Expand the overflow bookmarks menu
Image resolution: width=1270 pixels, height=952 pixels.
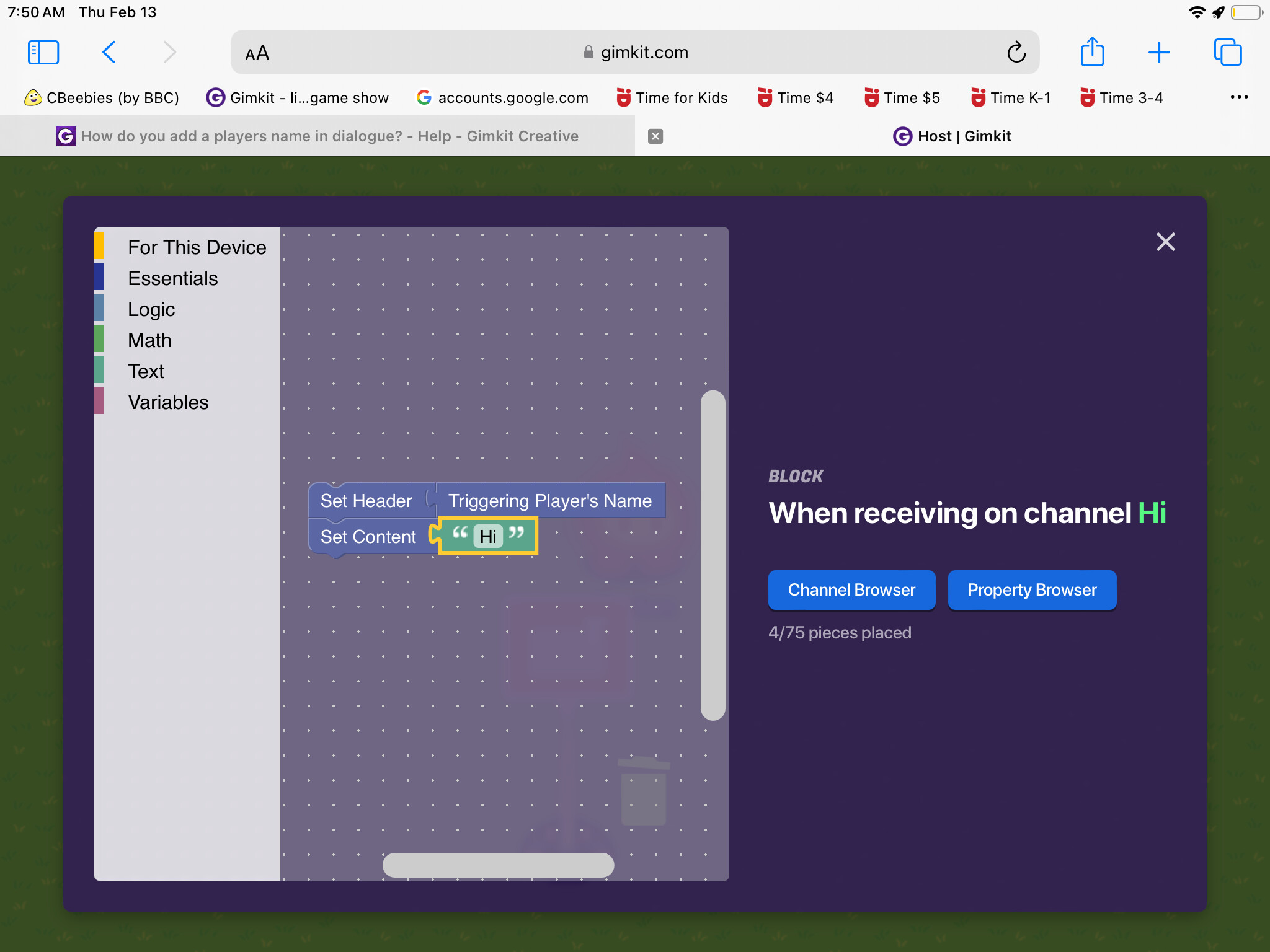(1239, 97)
